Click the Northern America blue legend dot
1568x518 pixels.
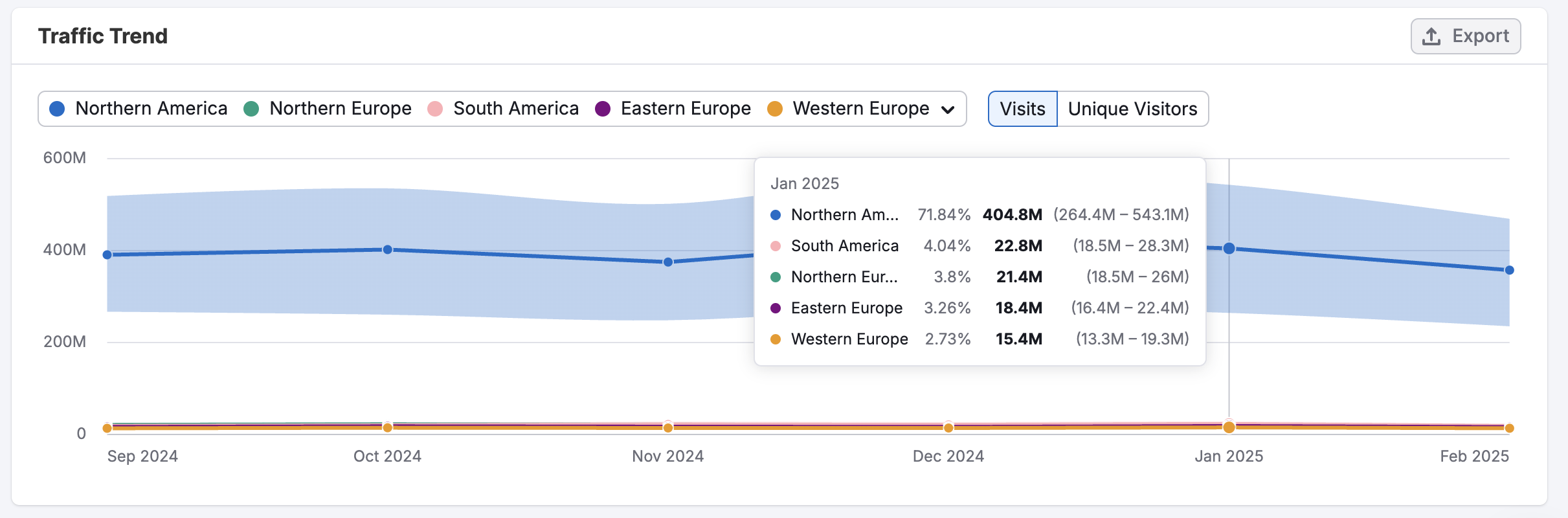(x=57, y=109)
